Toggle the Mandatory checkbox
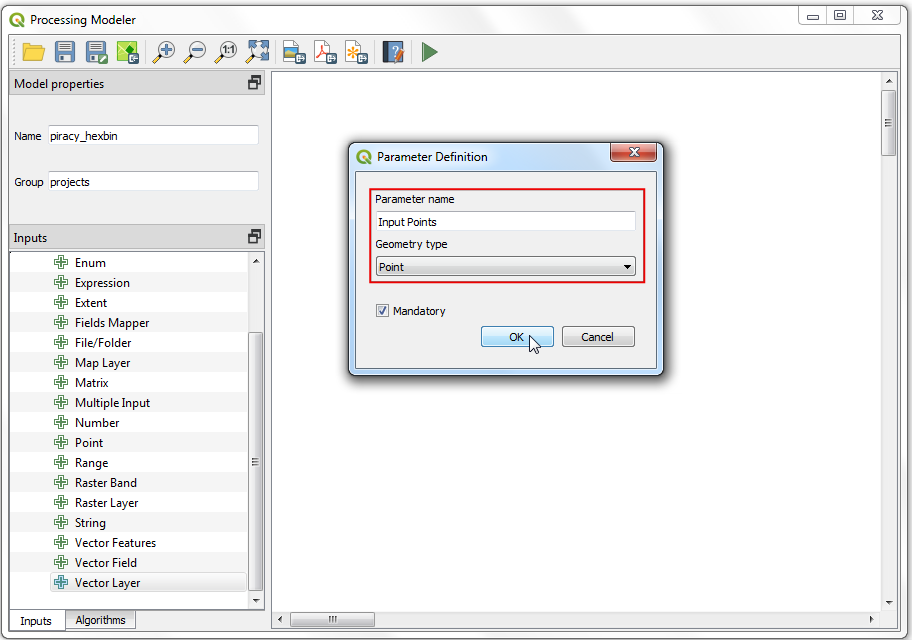 click(382, 311)
